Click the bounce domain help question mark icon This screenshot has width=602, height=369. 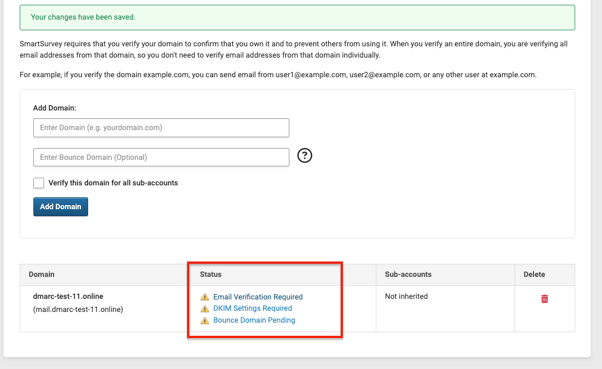(304, 156)
